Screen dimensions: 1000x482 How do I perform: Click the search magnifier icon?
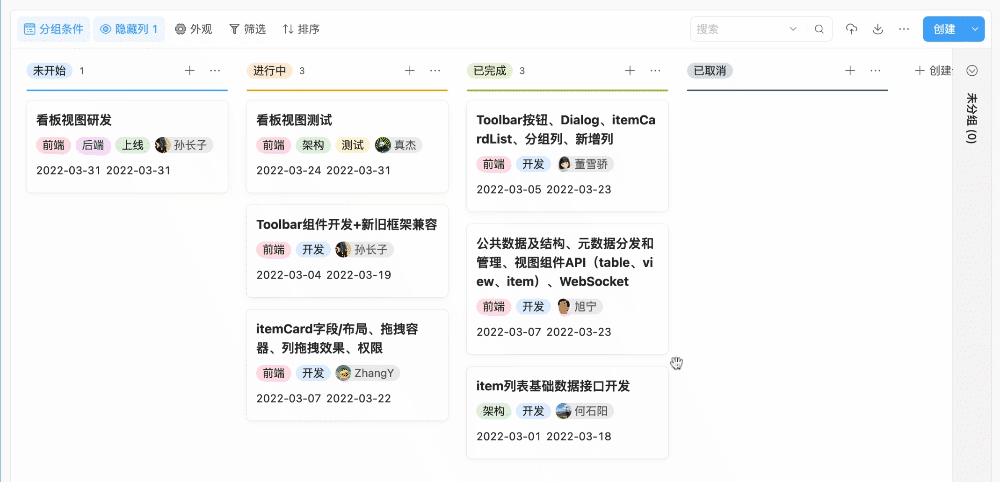click(820, 29)
